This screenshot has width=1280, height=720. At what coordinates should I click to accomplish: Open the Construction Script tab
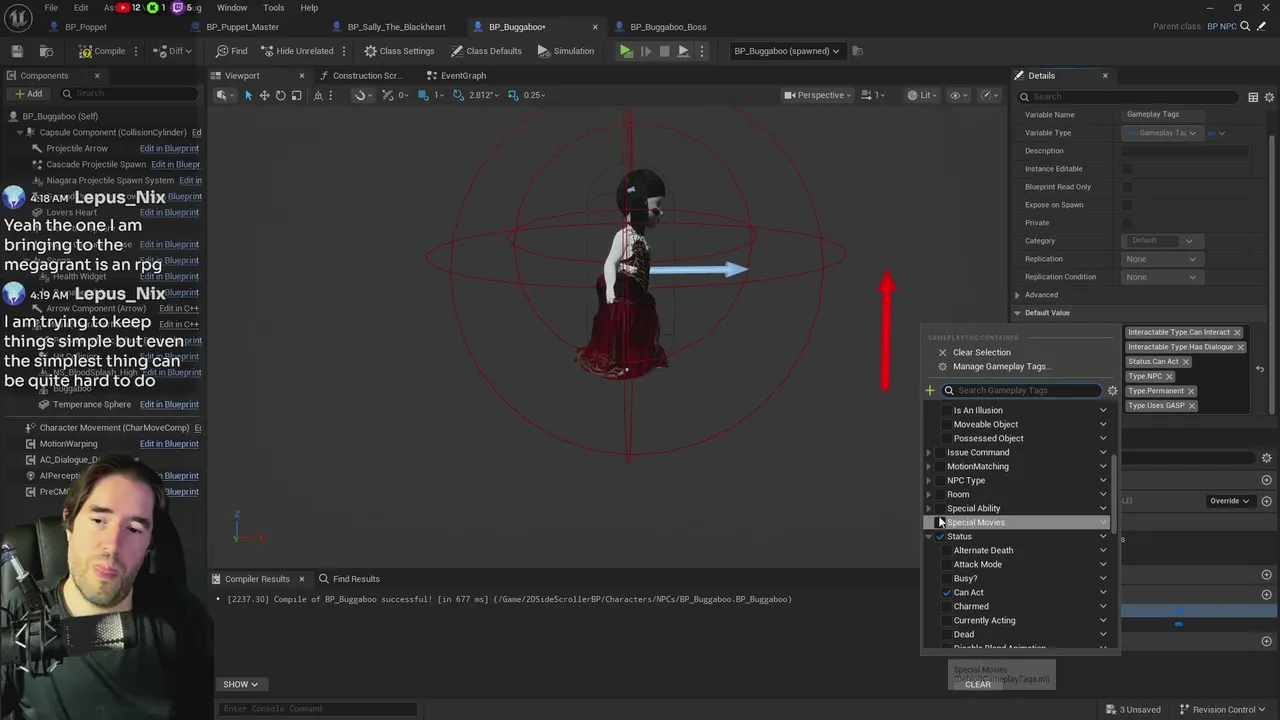[360, 76]
